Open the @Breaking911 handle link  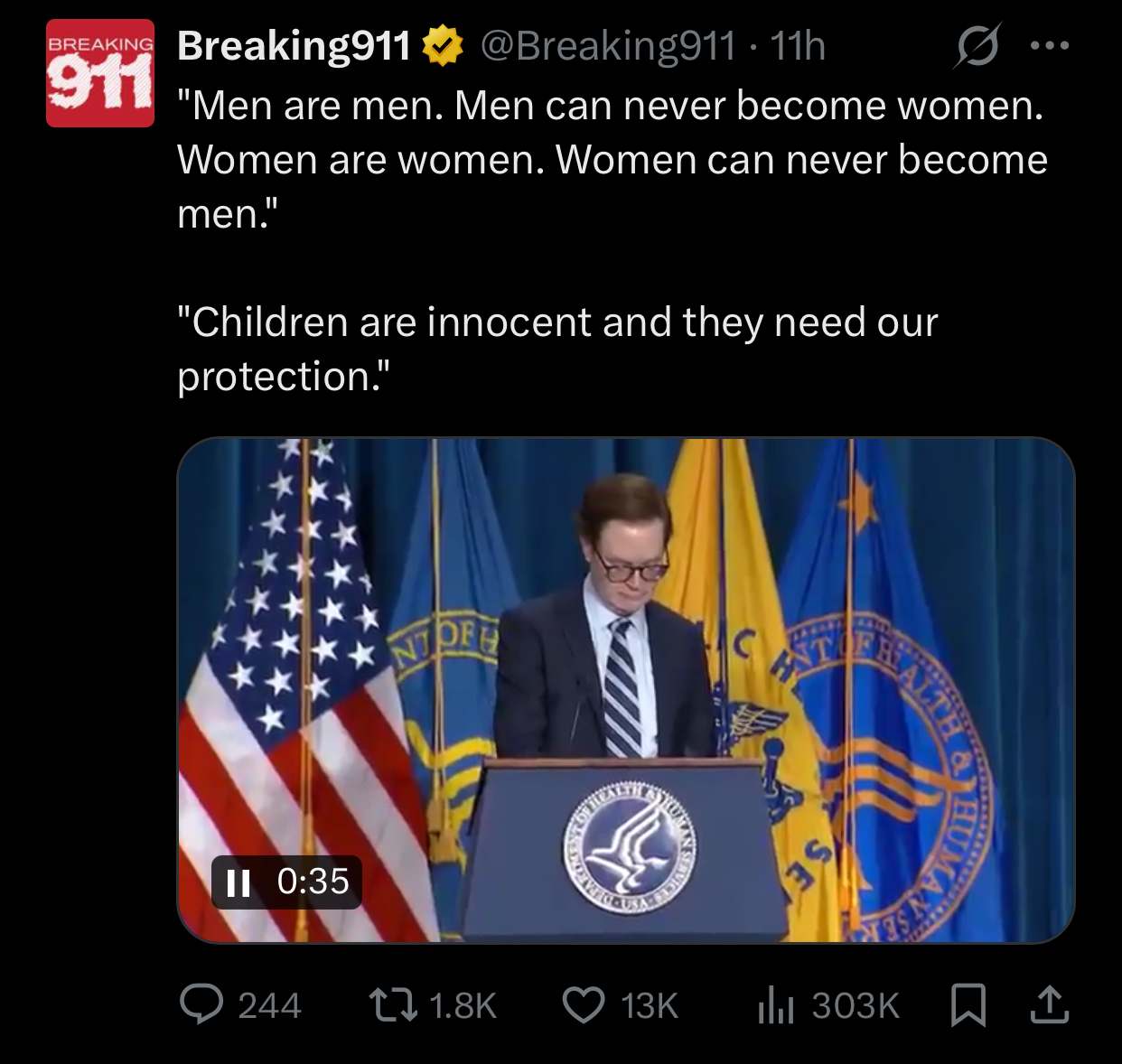pyautogui.click(x=608, y=46)
